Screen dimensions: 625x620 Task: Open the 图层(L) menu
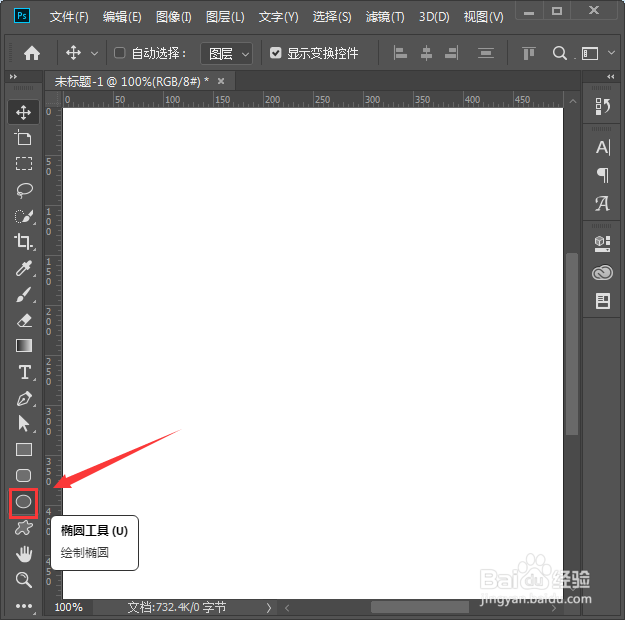click(x=225, y=17)
